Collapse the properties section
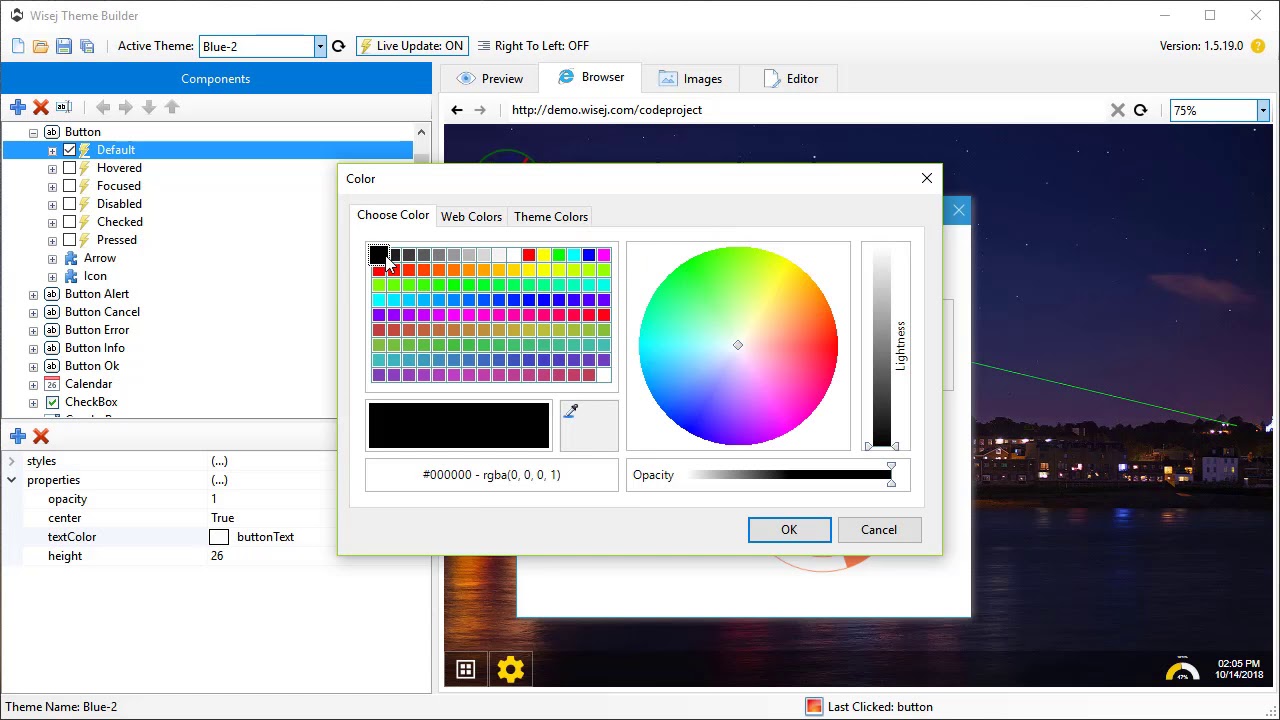The height and width of the screenshot is (720, 1280). (11, 480)
